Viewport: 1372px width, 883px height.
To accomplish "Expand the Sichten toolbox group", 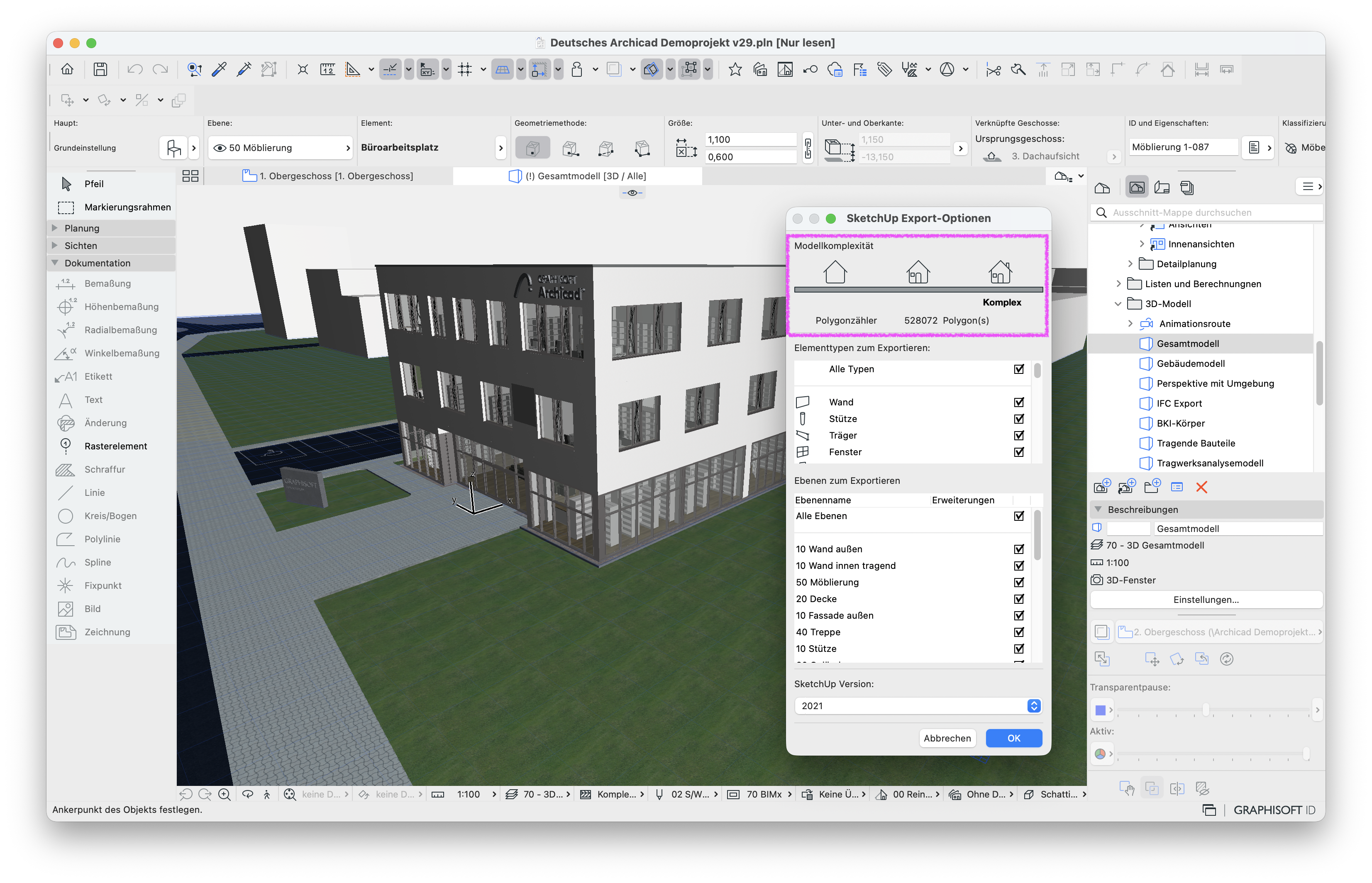I will click(54, 245).
